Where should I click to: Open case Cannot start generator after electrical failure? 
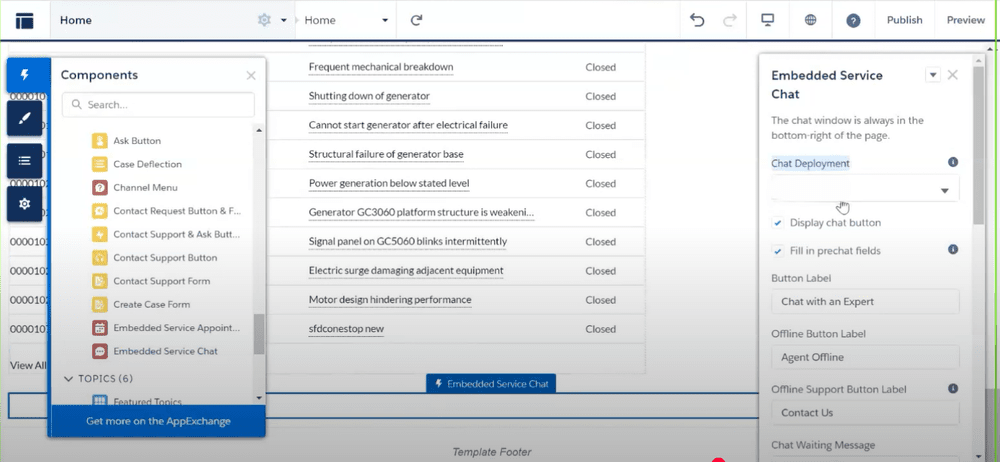pos(408,126)
